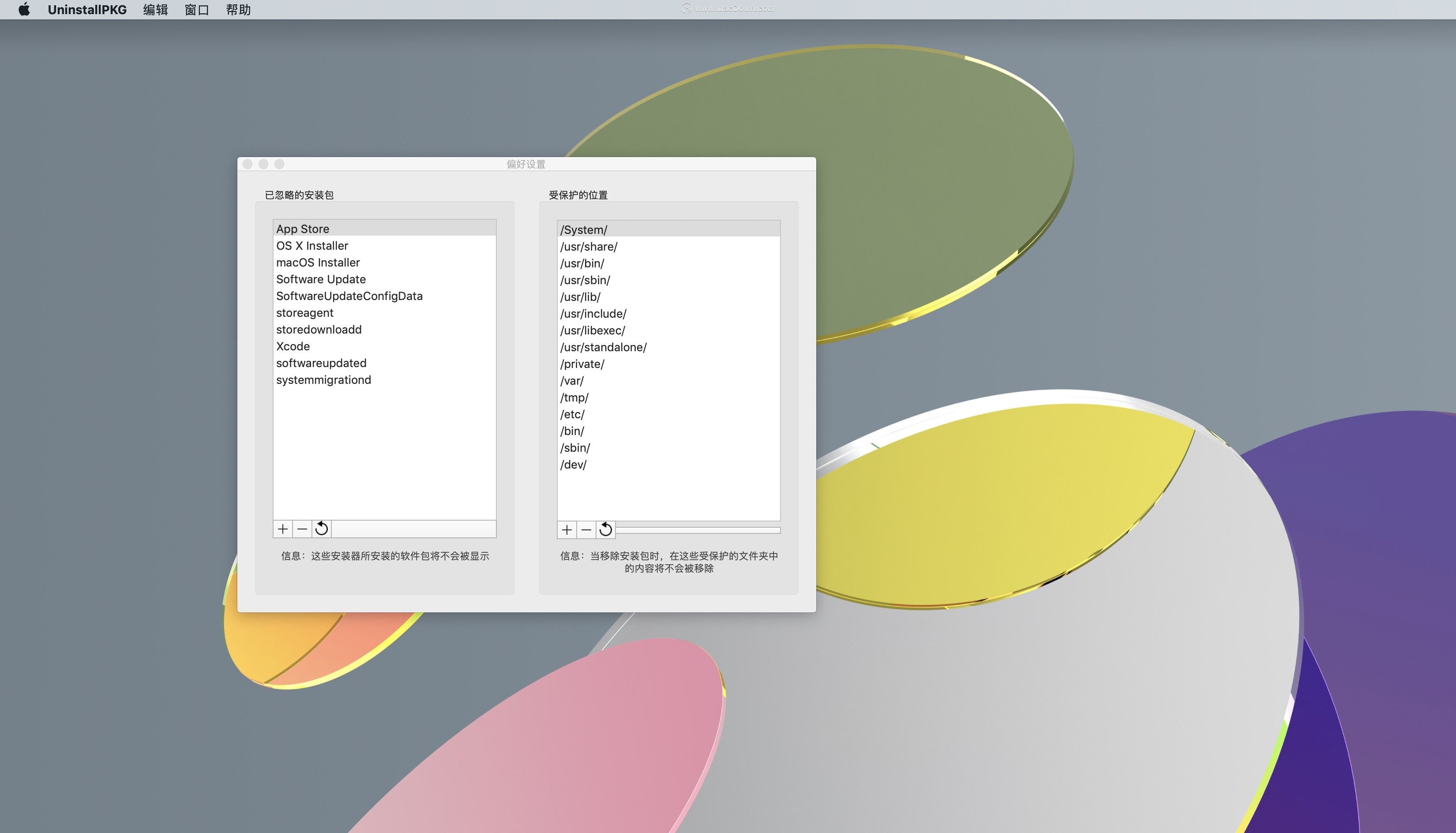Open the 编辑 menu
Image resolution: width=1456 pixels, height=833 pixels.
(156, 10)
